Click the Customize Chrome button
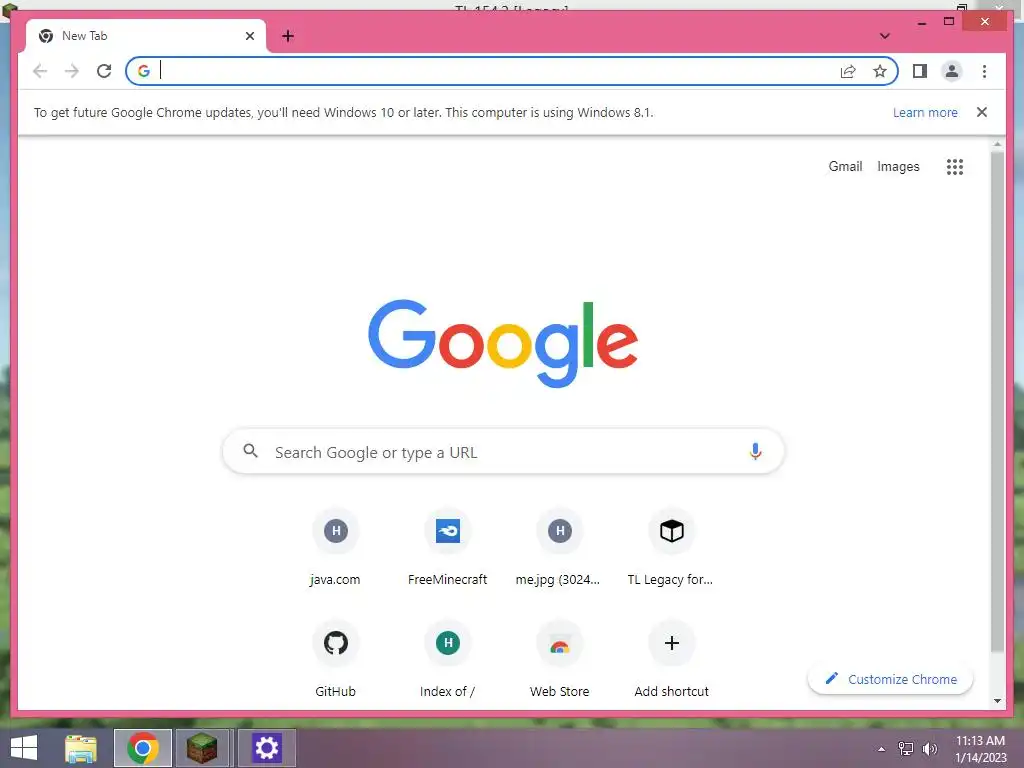This screenshot has height=768, width=1024. tap(890, 679)
